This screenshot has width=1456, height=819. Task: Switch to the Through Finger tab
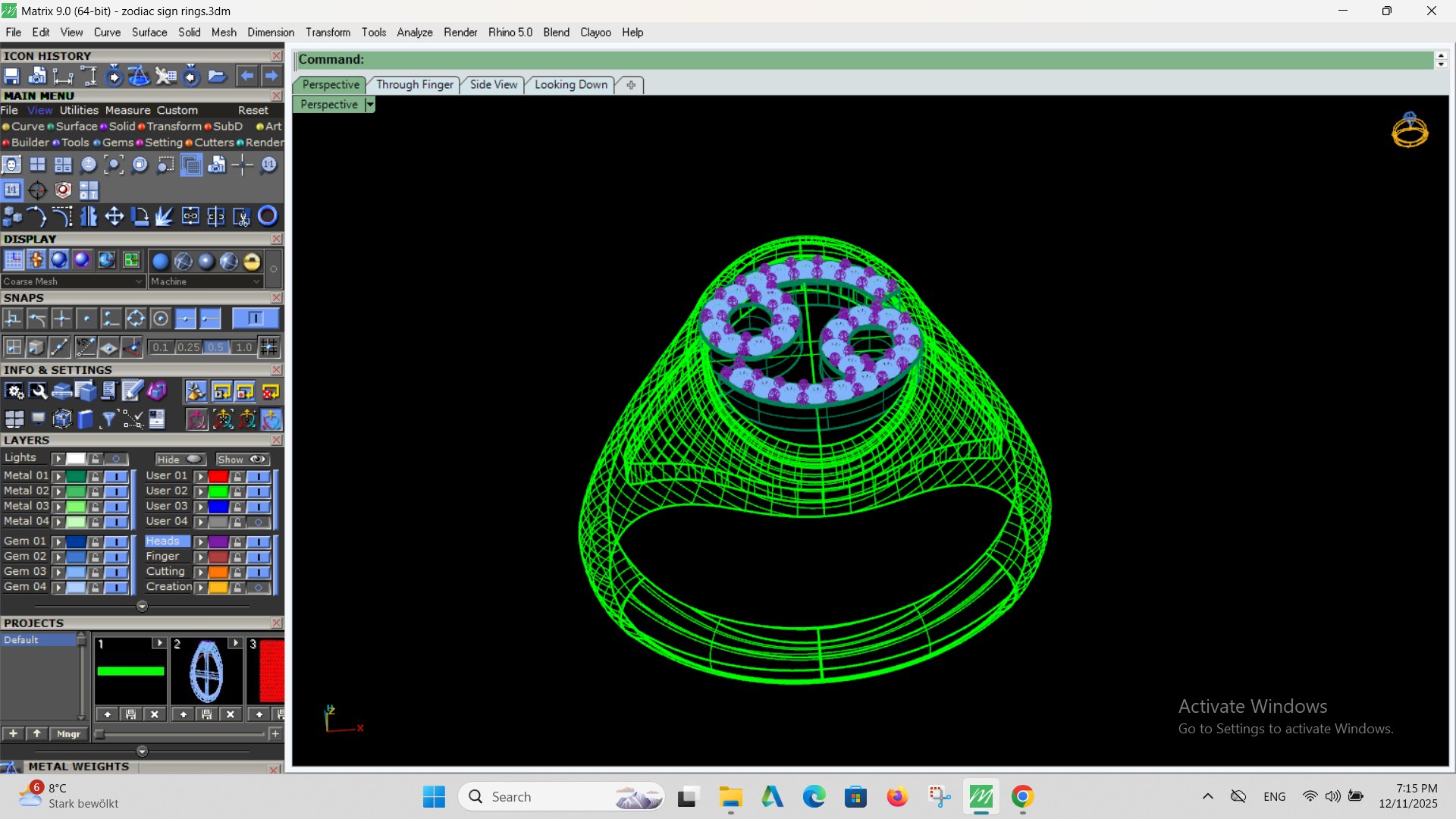click(415, 85)
